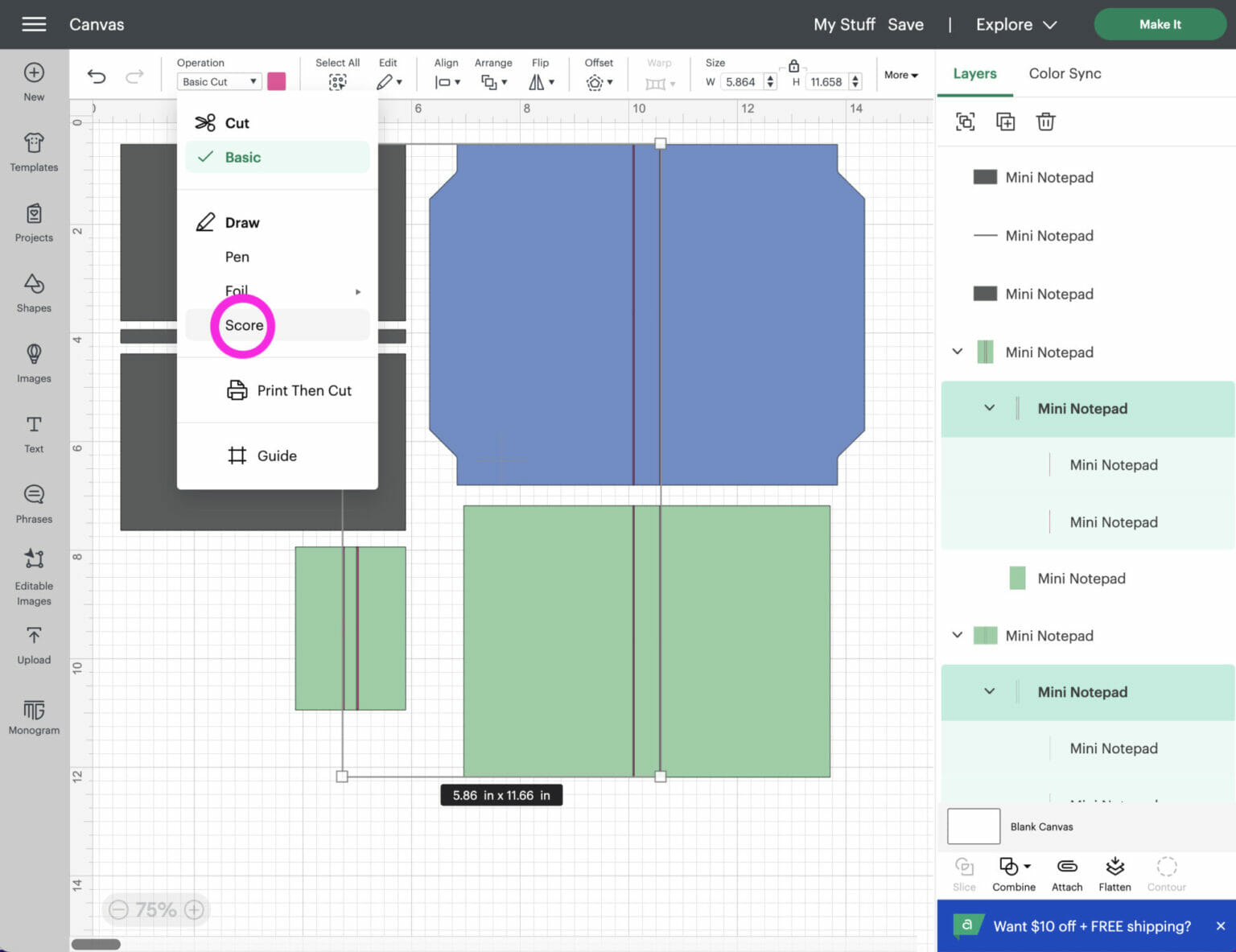Open the Explore machine dropdown
This screenshot has width=1236, height=952.
(x=1016, y=24)
